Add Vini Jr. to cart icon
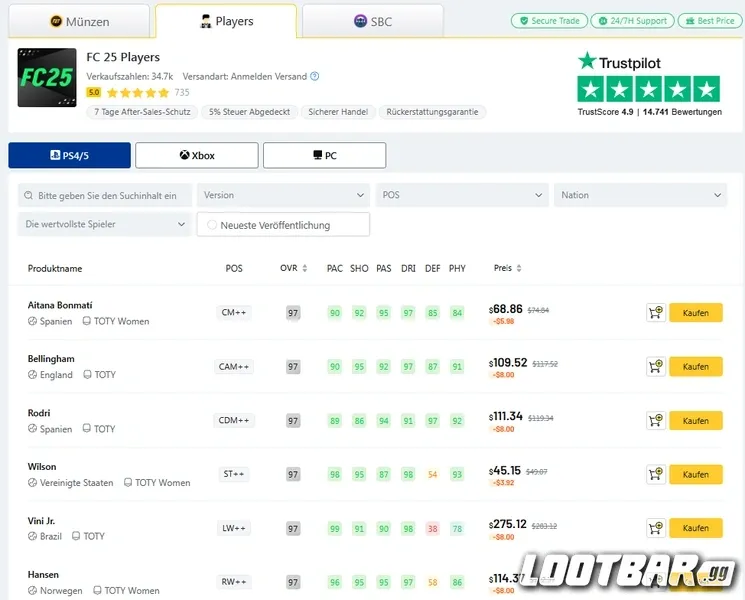This screenshot has height=600, width=745. pyautogui.click(x=656, y=528)
